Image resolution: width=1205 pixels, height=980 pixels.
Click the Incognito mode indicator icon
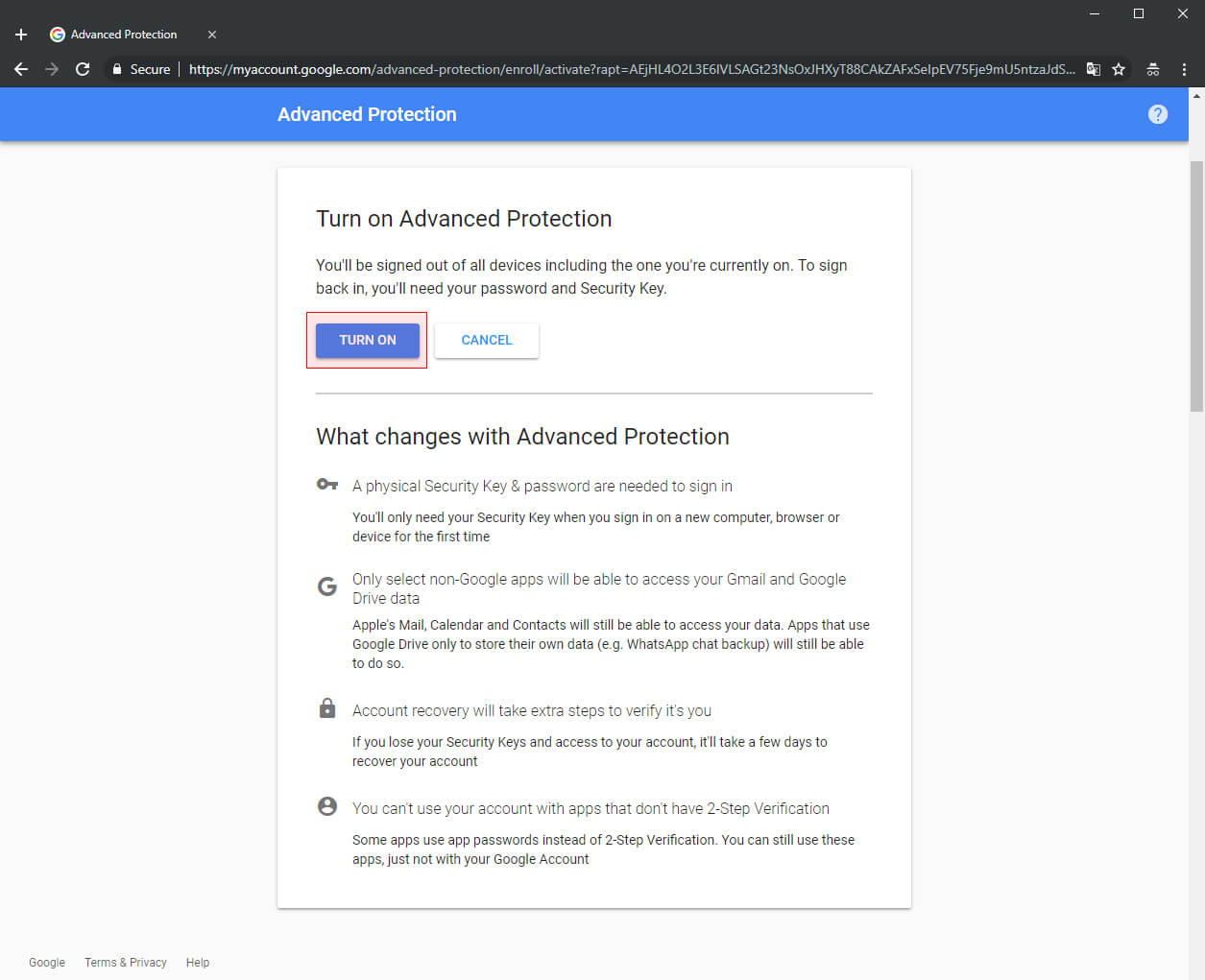1152,69
